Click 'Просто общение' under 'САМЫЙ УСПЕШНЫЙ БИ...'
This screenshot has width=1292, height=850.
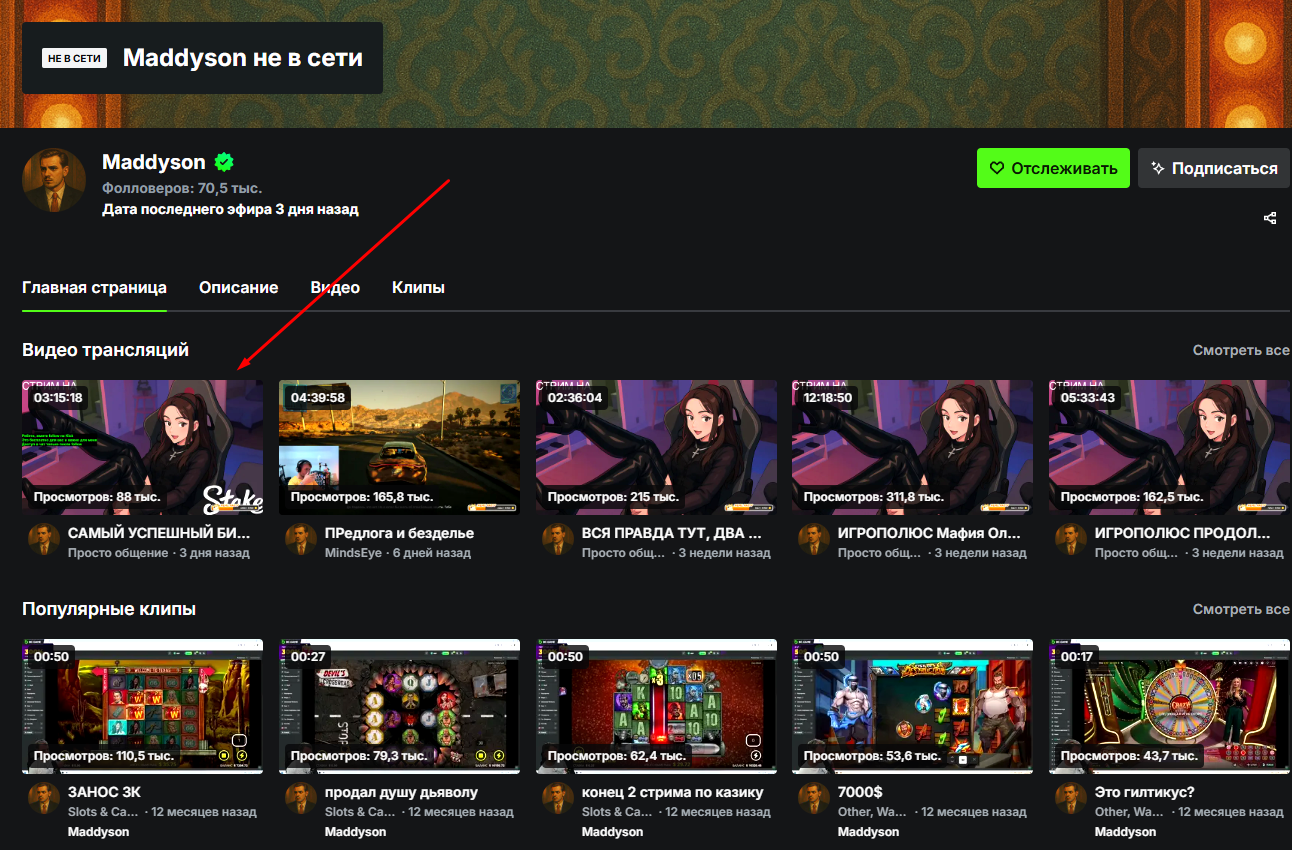point(118,553)
